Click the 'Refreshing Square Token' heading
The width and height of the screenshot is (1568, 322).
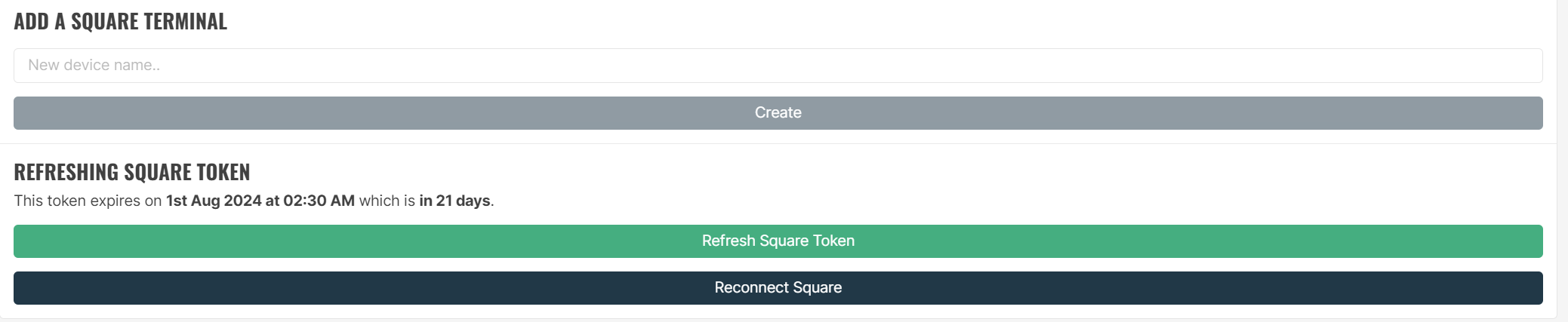pyautogui.click(x=131, y=172)
